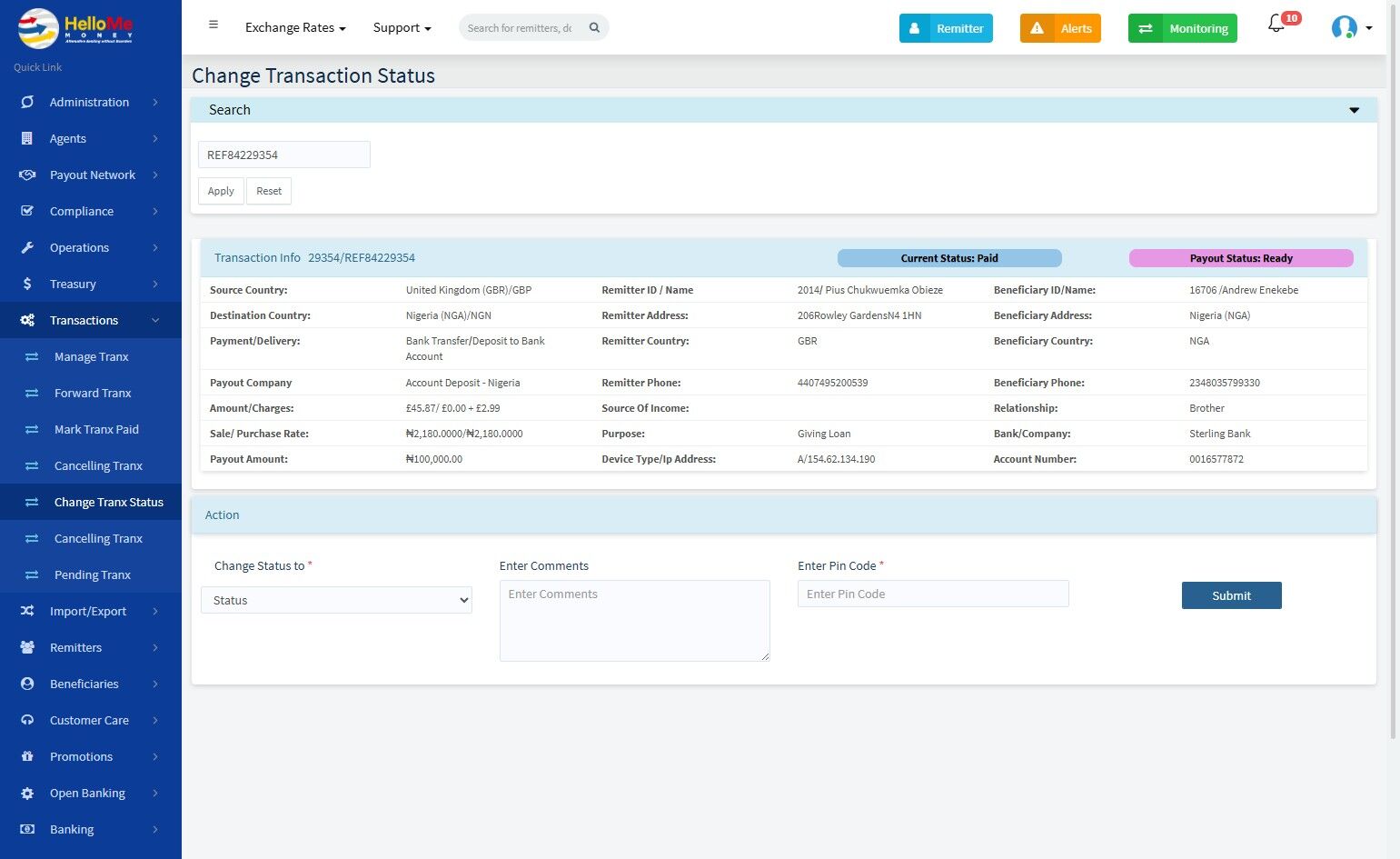Open the user profile avatar

click(1345, 27)
